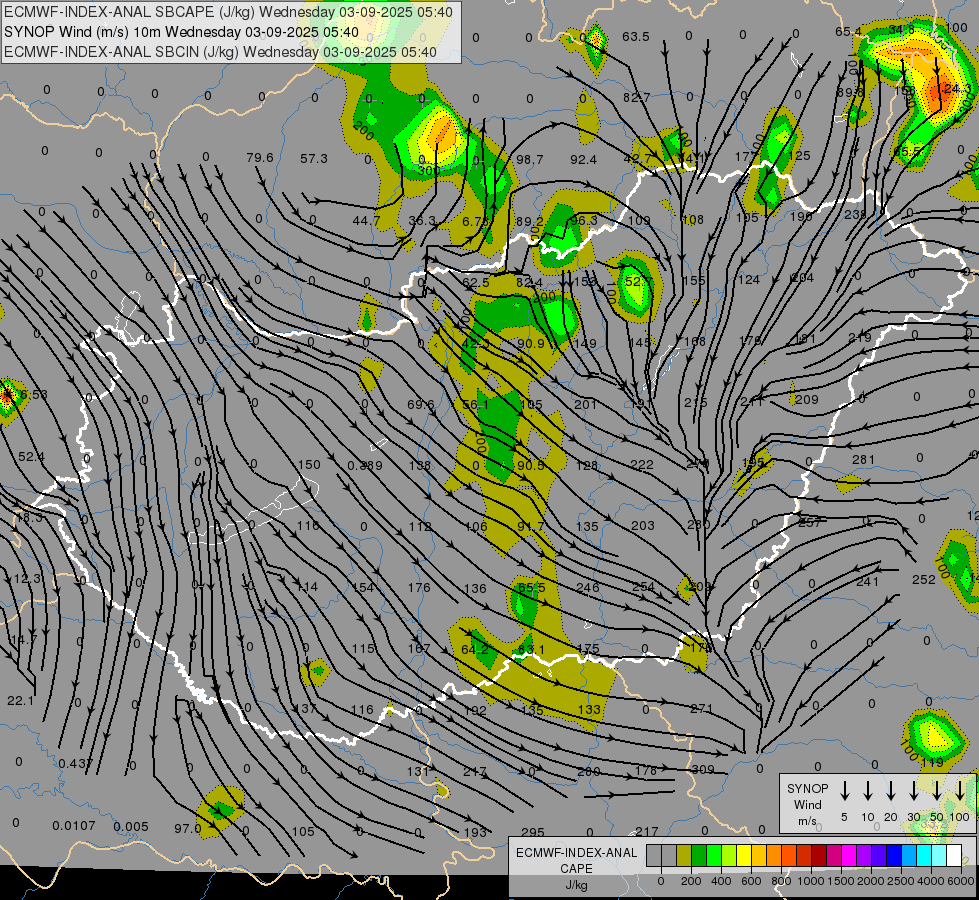Click the 100 m/s wind arrow in SYNOP legend

point(960,791)
